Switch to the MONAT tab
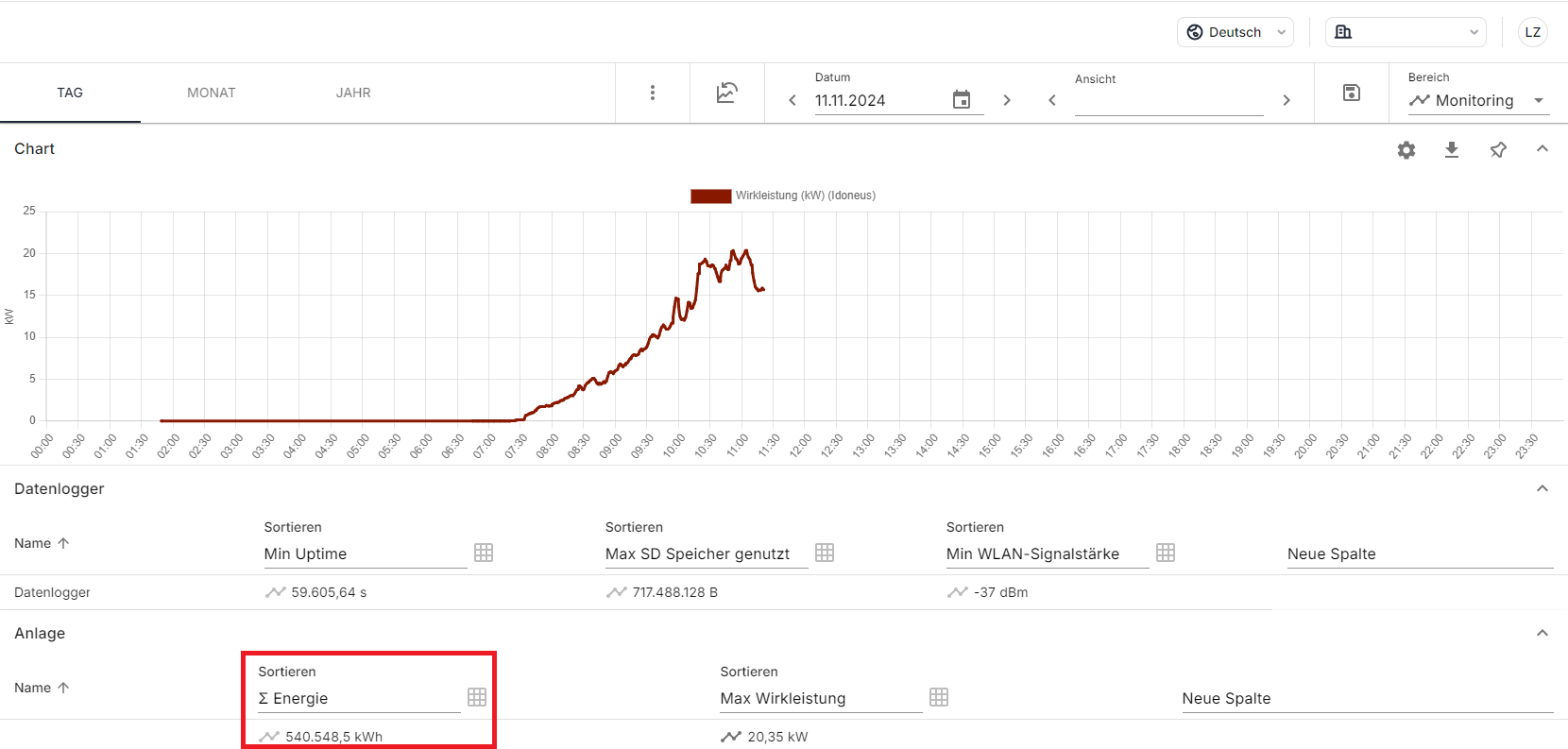Viewport: 1568px width, 749px height. (x=212, y=93)
